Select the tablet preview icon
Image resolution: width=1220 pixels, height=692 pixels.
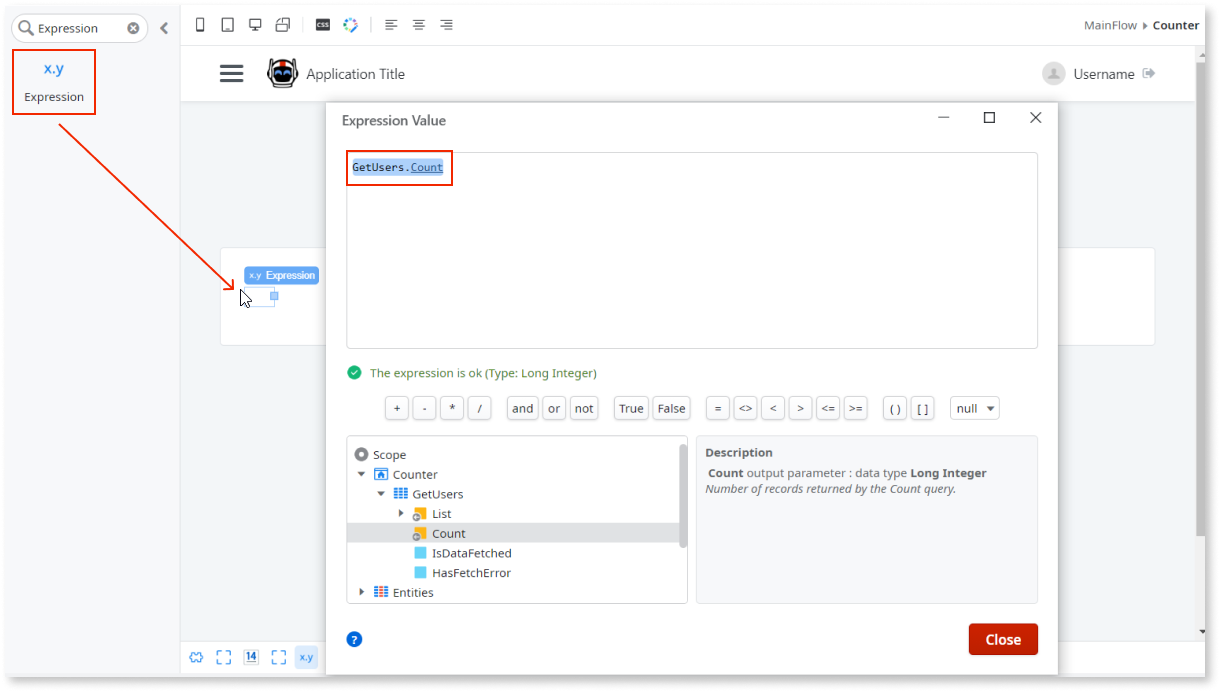(227, 24)
